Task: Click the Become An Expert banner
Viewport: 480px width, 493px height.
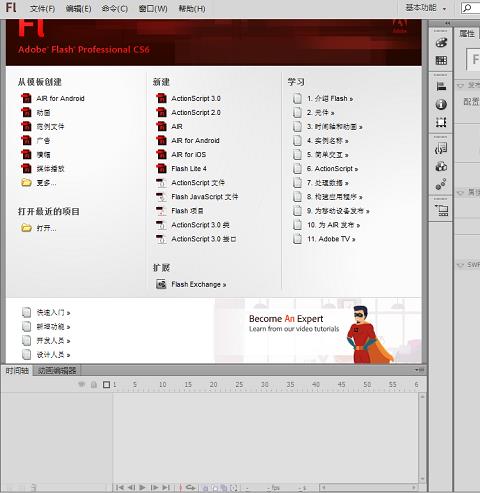Action: pyautogui.click(x=318, y=330)
